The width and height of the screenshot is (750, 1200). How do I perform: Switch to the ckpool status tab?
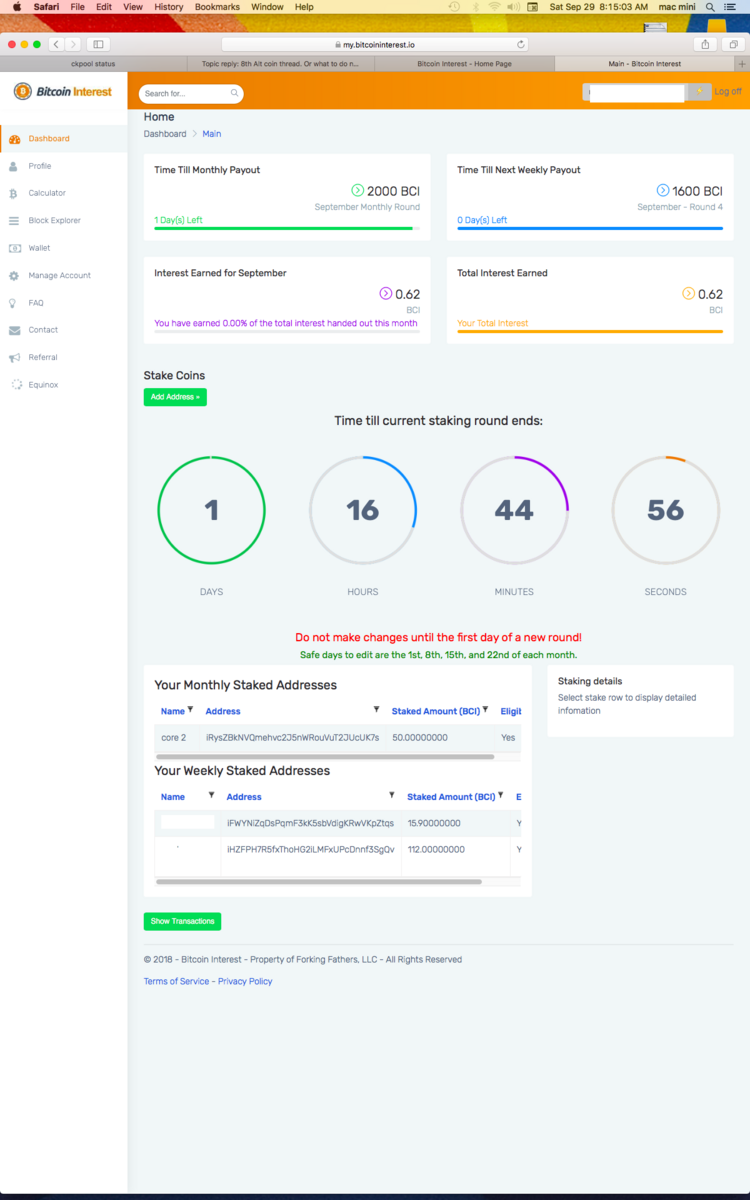click(x=93, y=63)
